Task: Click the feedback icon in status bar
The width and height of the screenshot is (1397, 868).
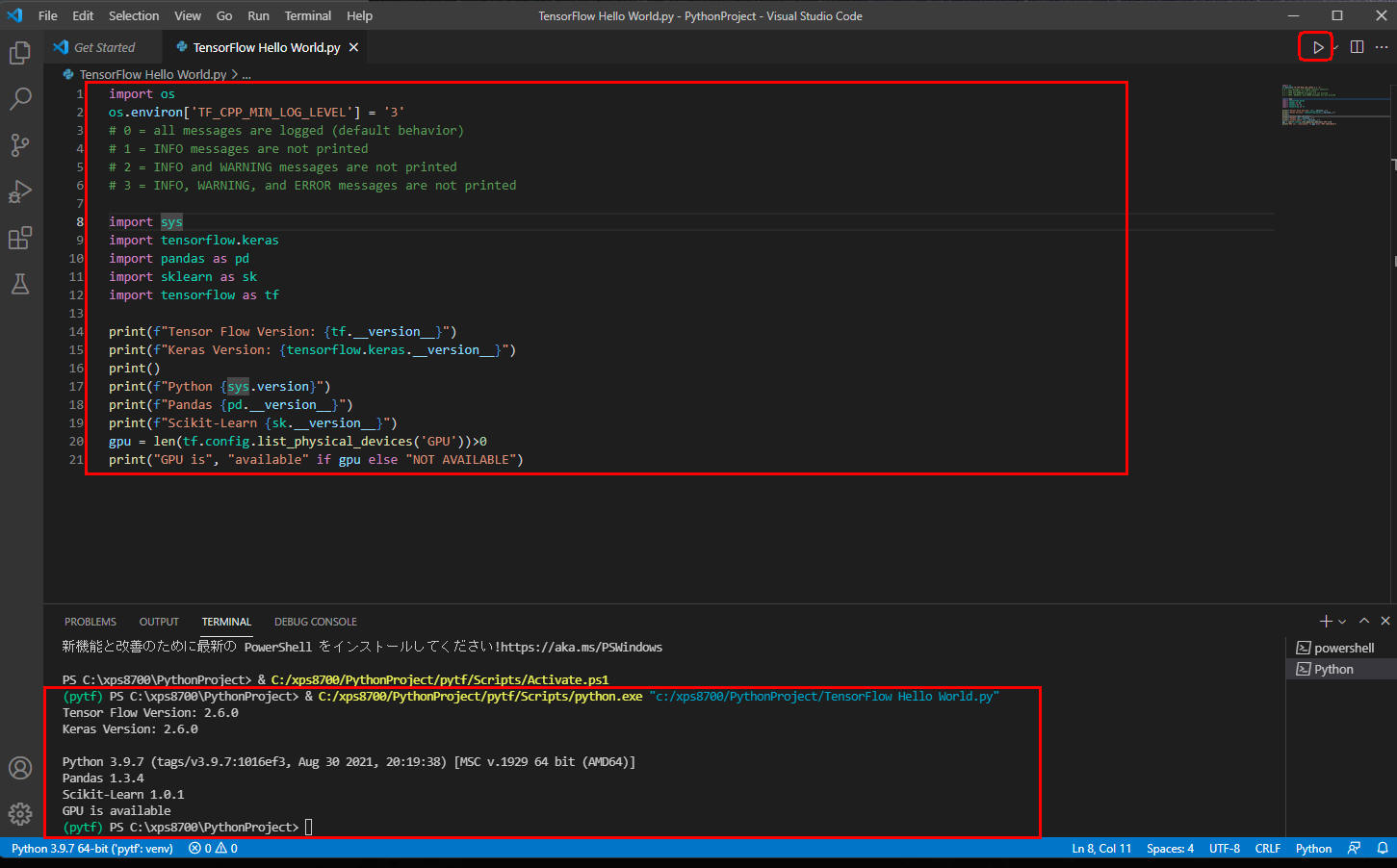Action: tap(1354, 848)
